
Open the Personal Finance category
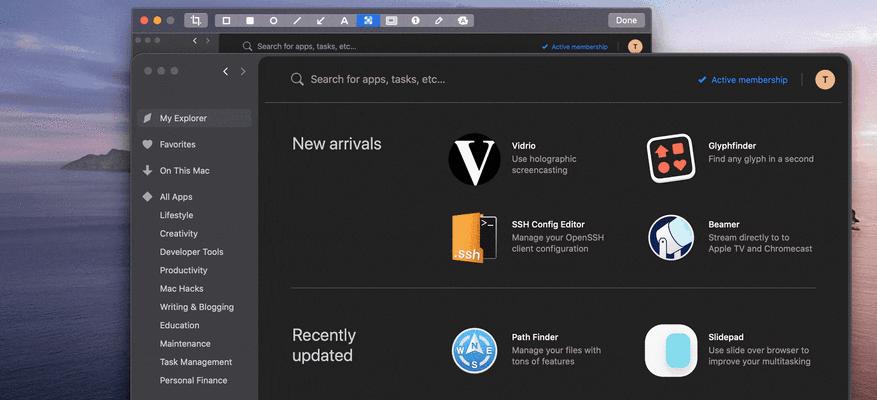point(194,380)
